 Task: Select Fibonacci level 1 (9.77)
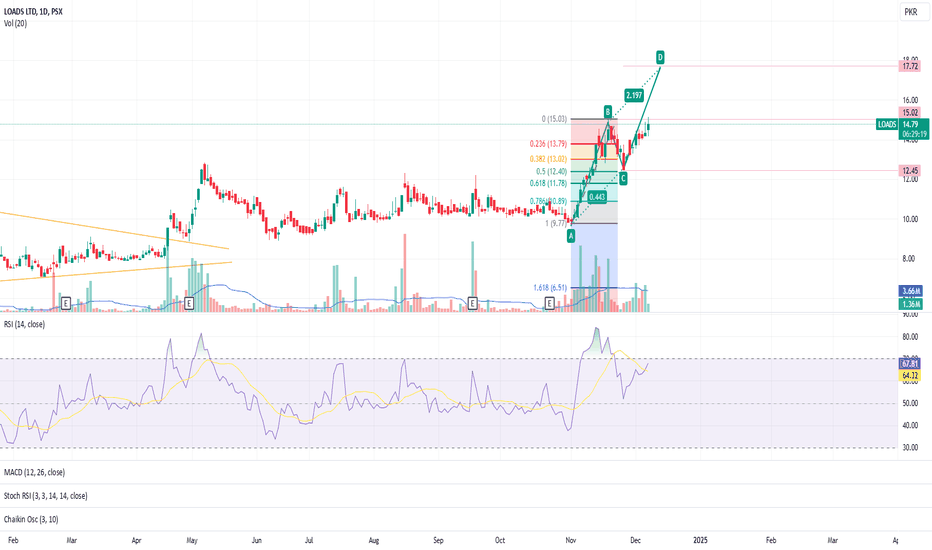click(x=556, y=223)
